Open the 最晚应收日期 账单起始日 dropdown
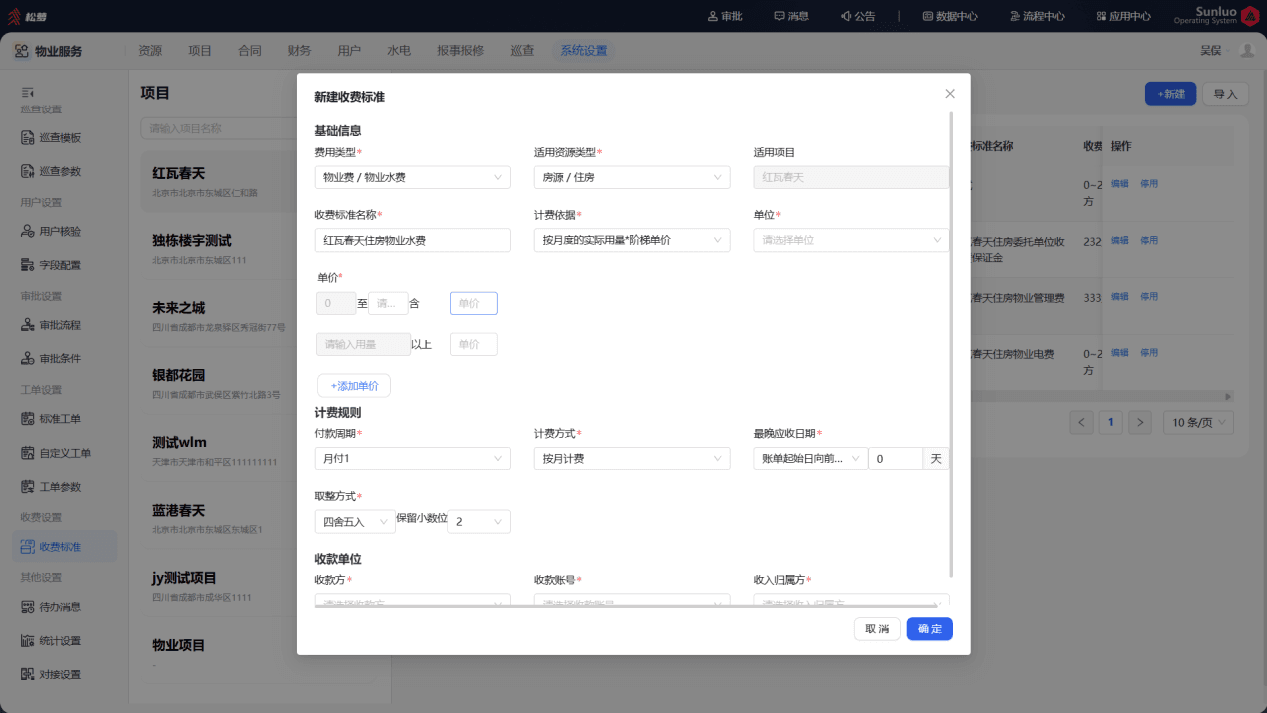Viewport: 1267px width, 713px height. (810, 459)
